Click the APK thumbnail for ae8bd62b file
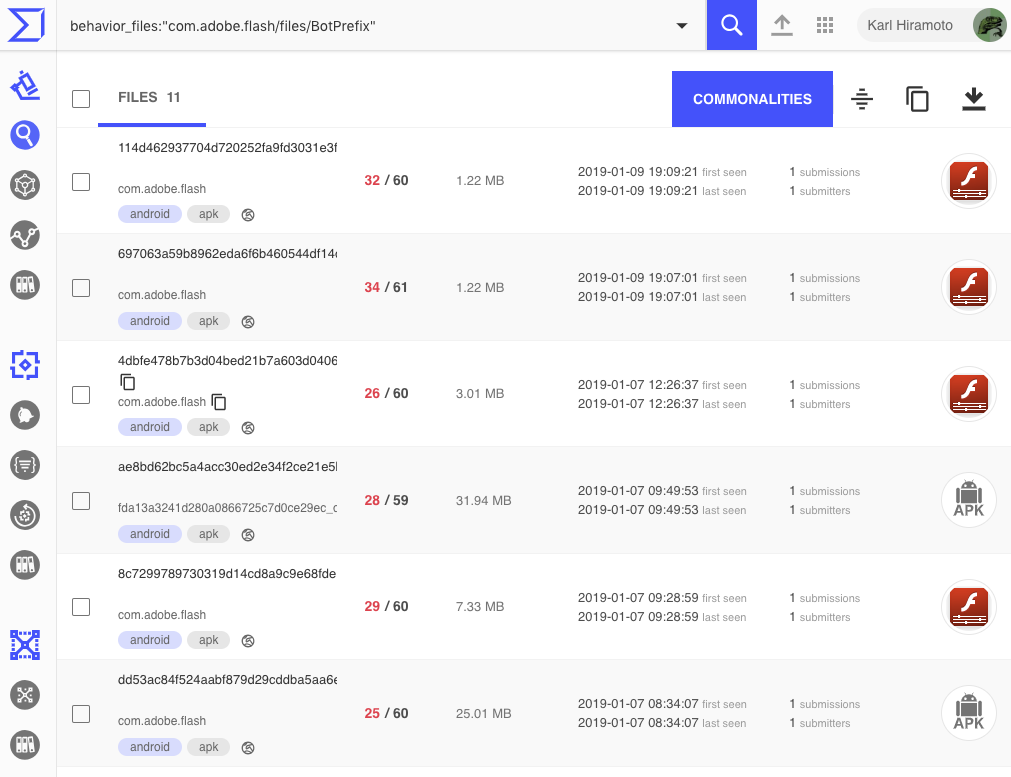Screen dimensions: 1011x777 tap(968, 500)
